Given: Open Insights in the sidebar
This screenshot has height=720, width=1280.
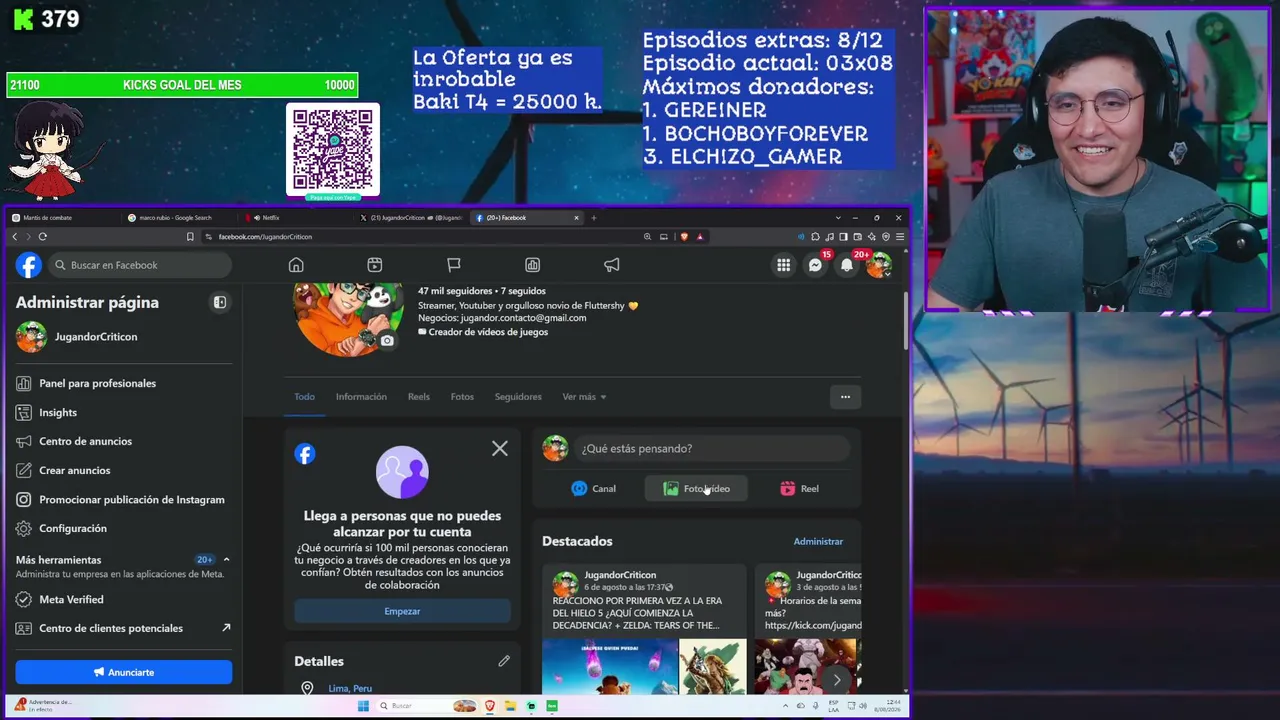Looking at the screenshot, I should pos(124,412).
